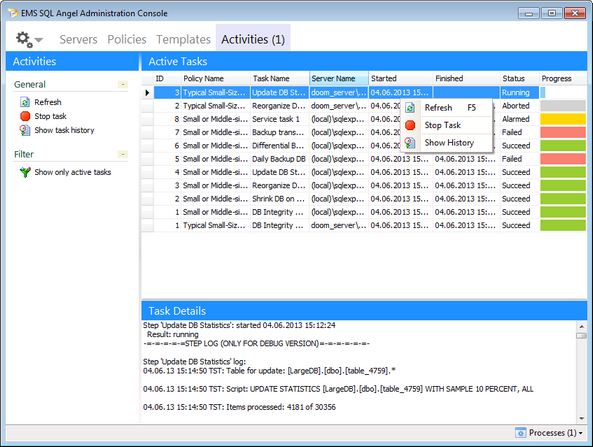Click the Items processed: 4181 of 30356 log line
The height and width of the screenshot is (447, 593).
click(239, 407)
